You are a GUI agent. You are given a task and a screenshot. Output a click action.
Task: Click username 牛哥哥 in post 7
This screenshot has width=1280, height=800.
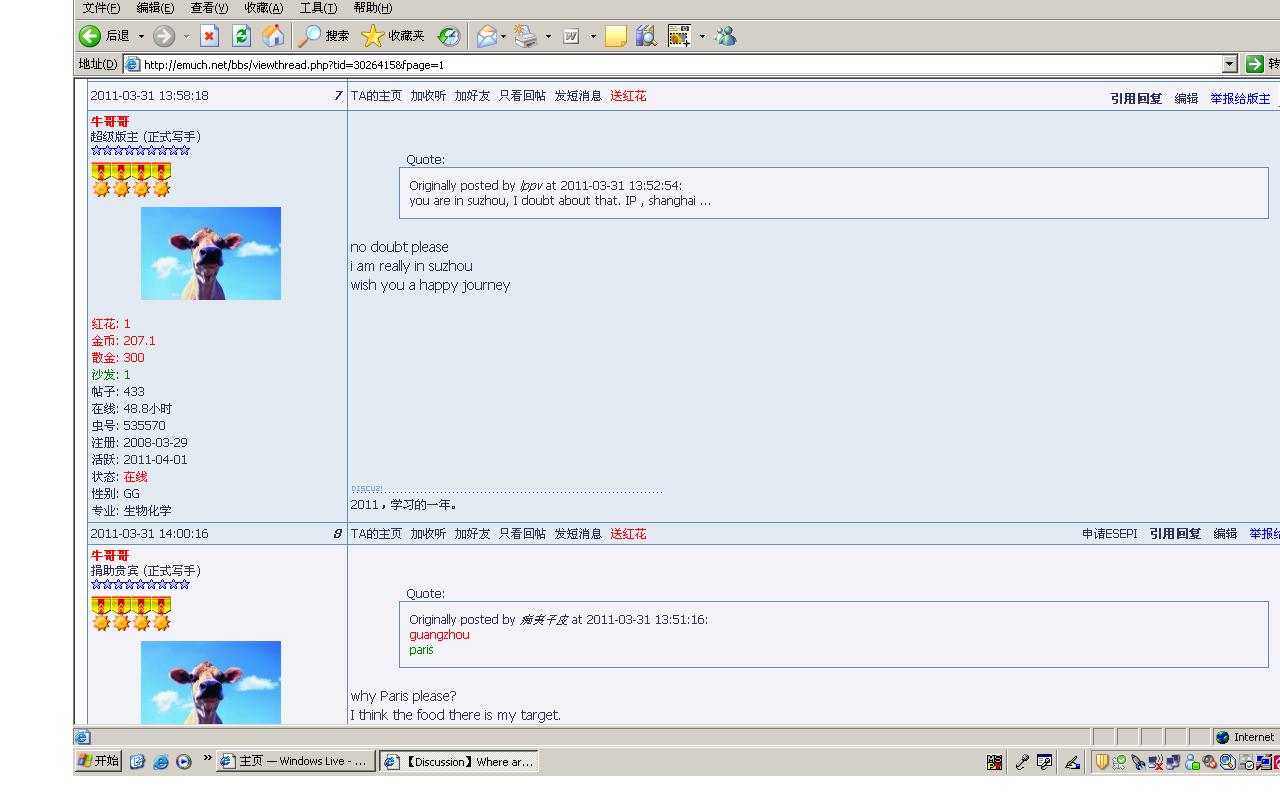[110, 122]
